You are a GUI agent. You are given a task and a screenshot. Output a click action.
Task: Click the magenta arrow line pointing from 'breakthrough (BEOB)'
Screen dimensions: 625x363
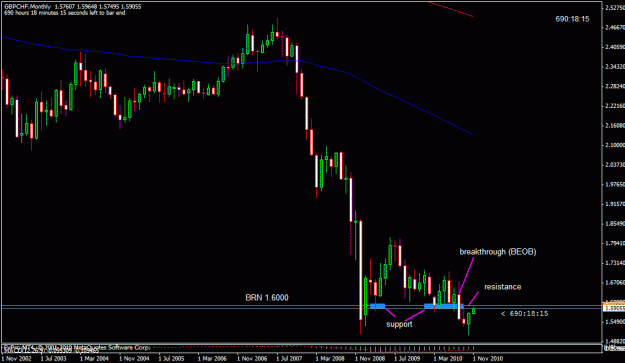tap(467, 275)
